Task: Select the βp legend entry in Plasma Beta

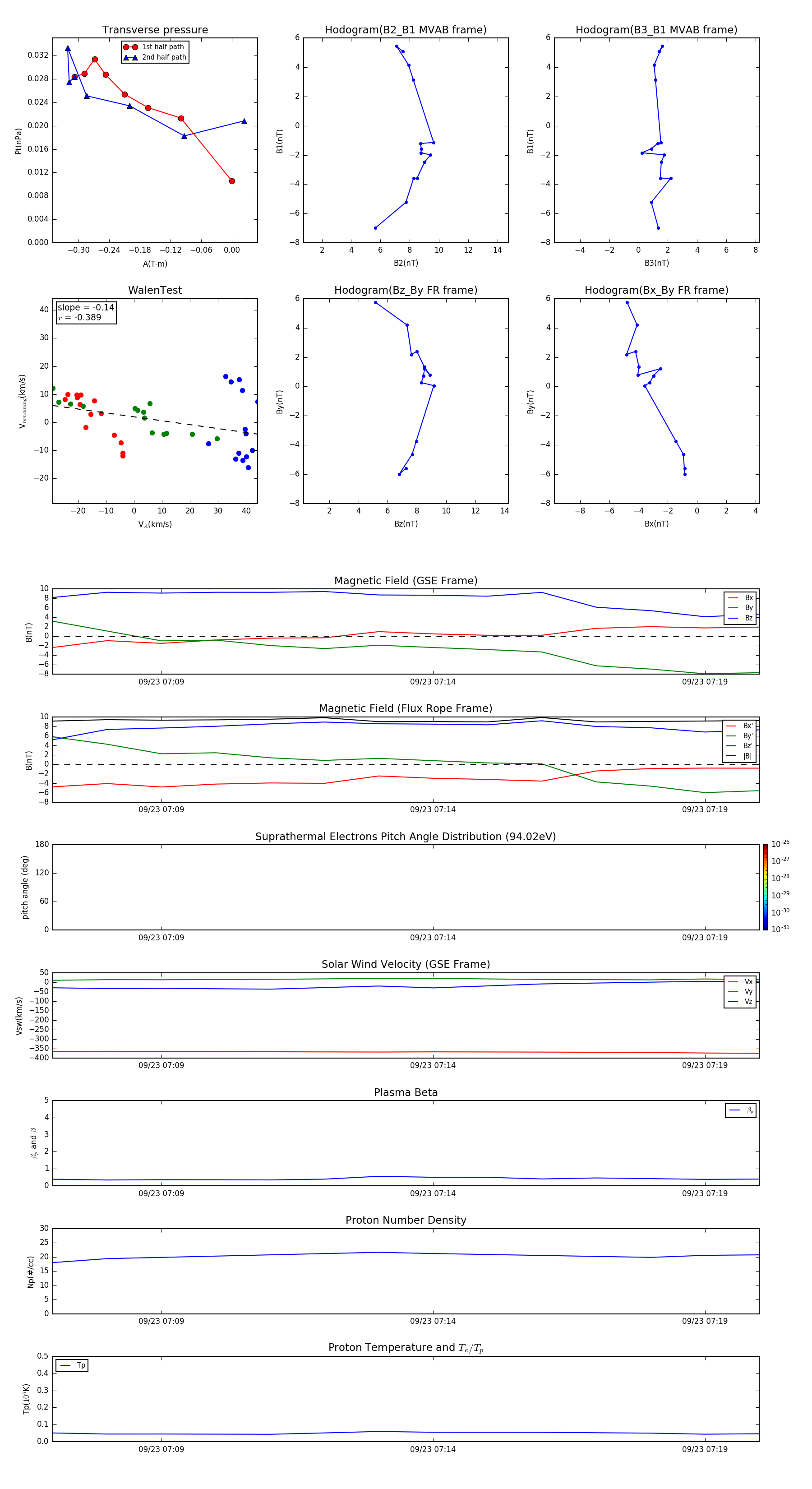Action: 741,1110
